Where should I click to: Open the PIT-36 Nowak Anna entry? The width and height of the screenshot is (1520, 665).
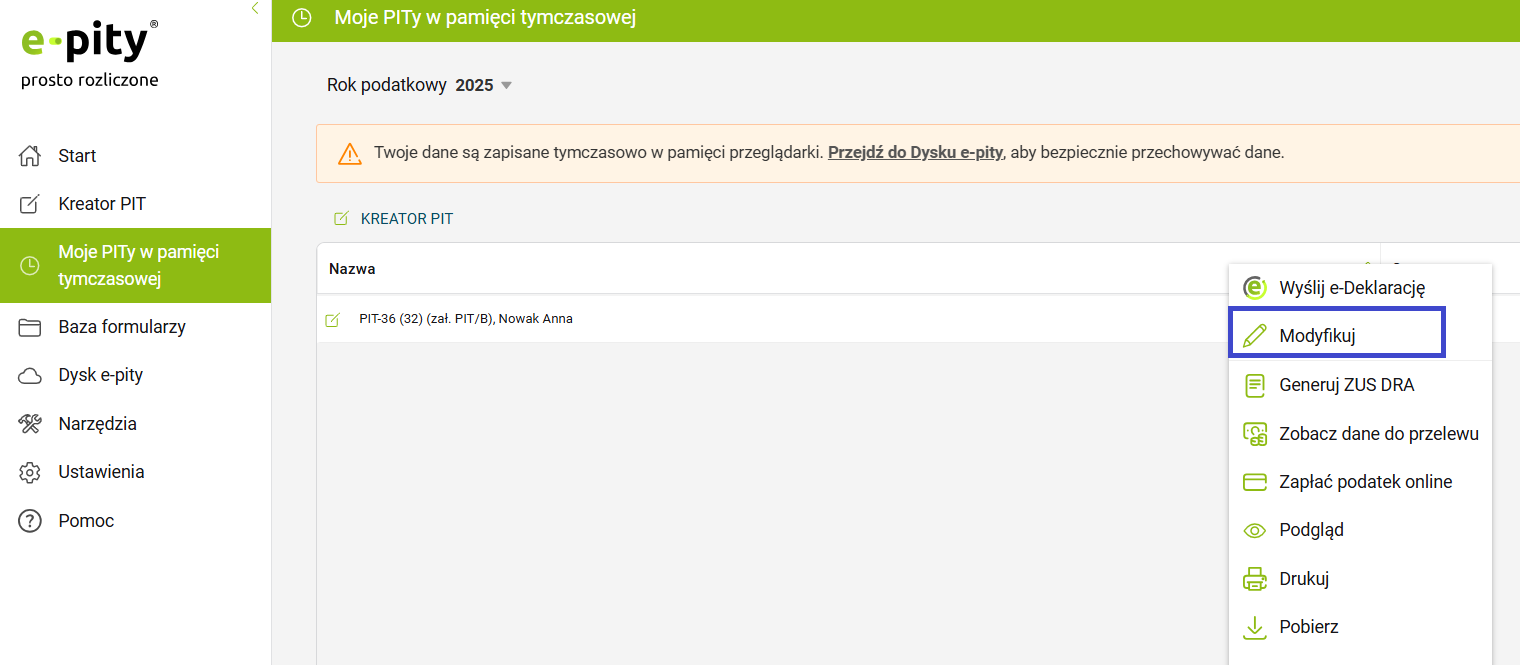[x=465, y=319]
